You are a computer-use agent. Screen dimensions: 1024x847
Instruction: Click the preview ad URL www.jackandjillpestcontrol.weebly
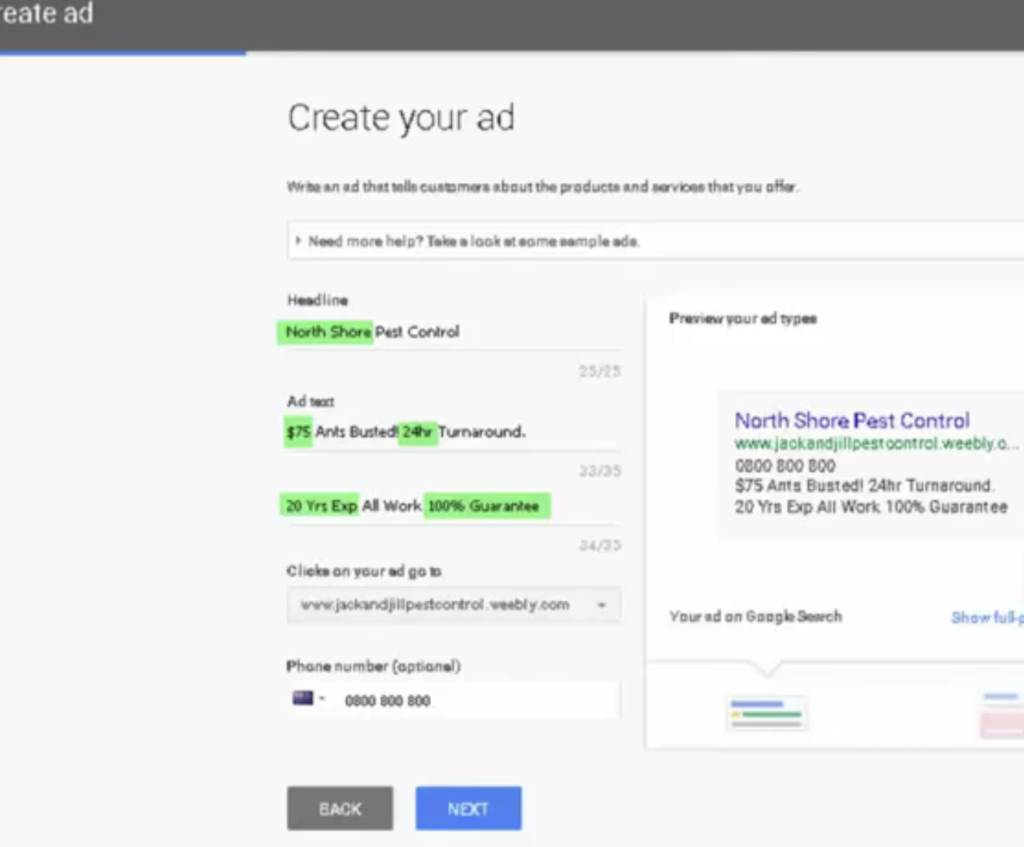pos(876,444)
